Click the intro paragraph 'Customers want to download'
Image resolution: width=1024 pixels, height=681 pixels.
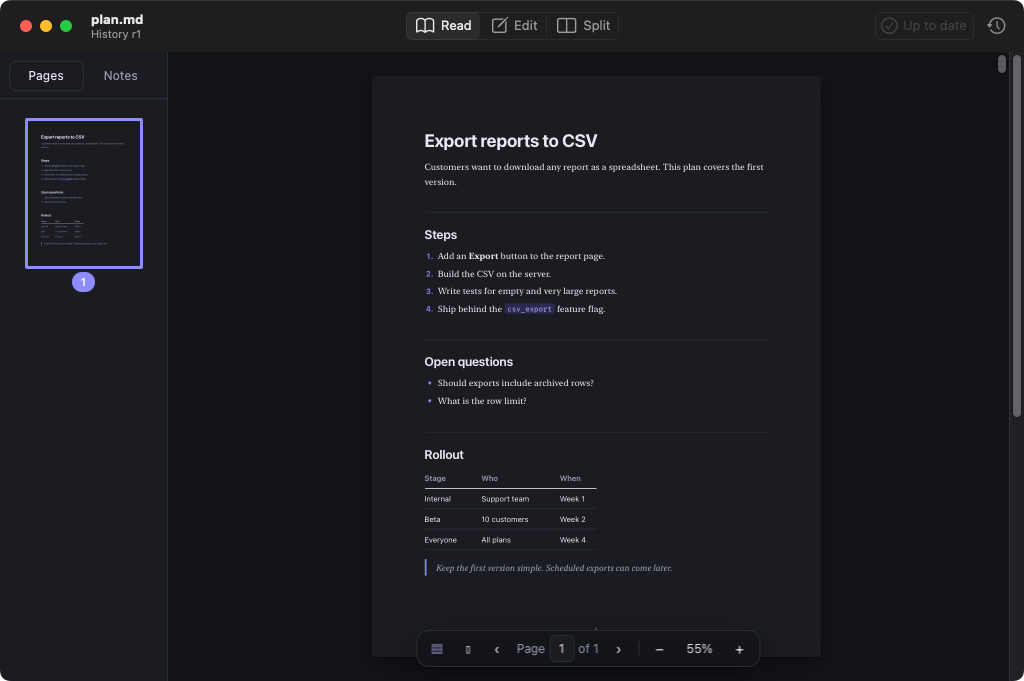tap(594, 174)
